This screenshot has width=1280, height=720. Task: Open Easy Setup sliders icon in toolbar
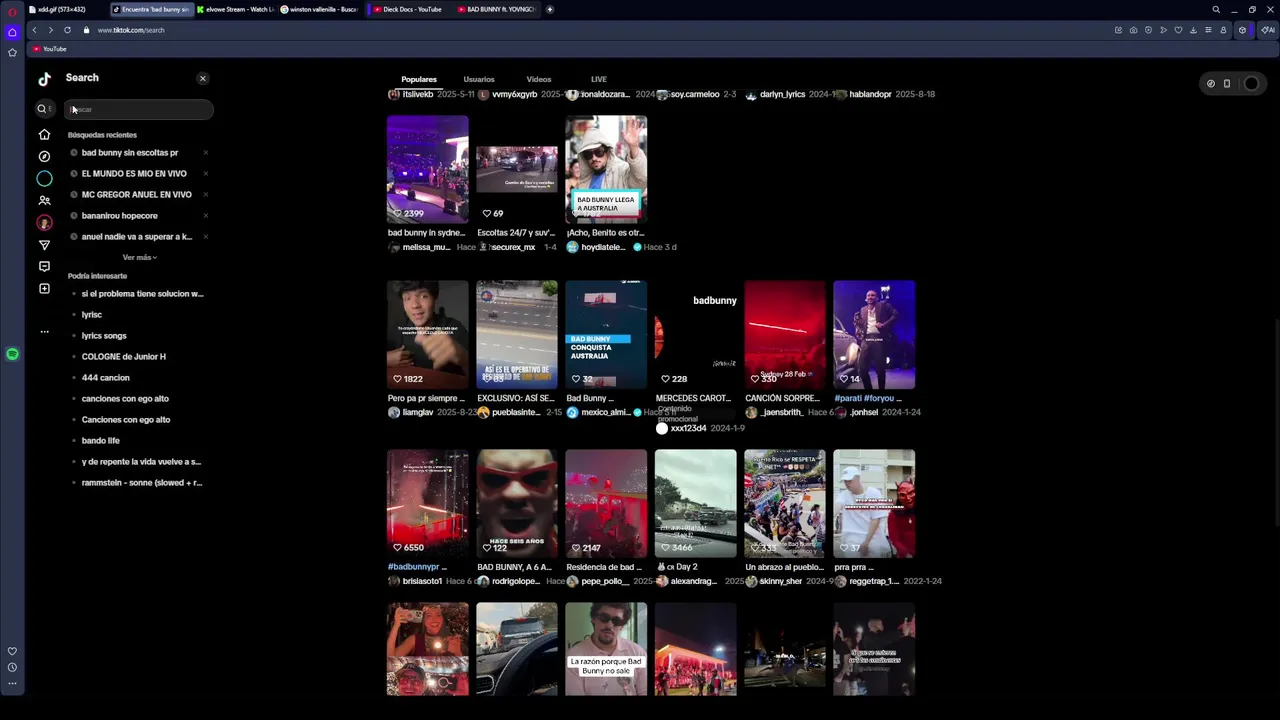tap(1208, 30)
